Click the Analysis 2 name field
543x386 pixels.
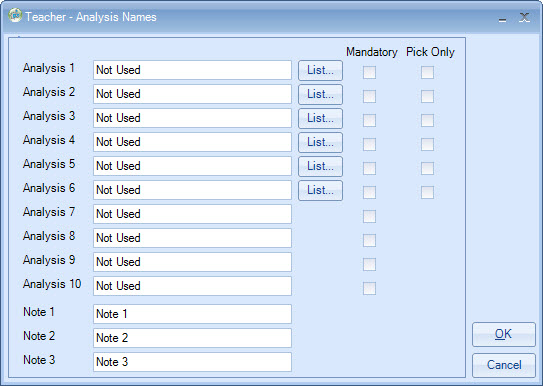[x=192, y=94]
